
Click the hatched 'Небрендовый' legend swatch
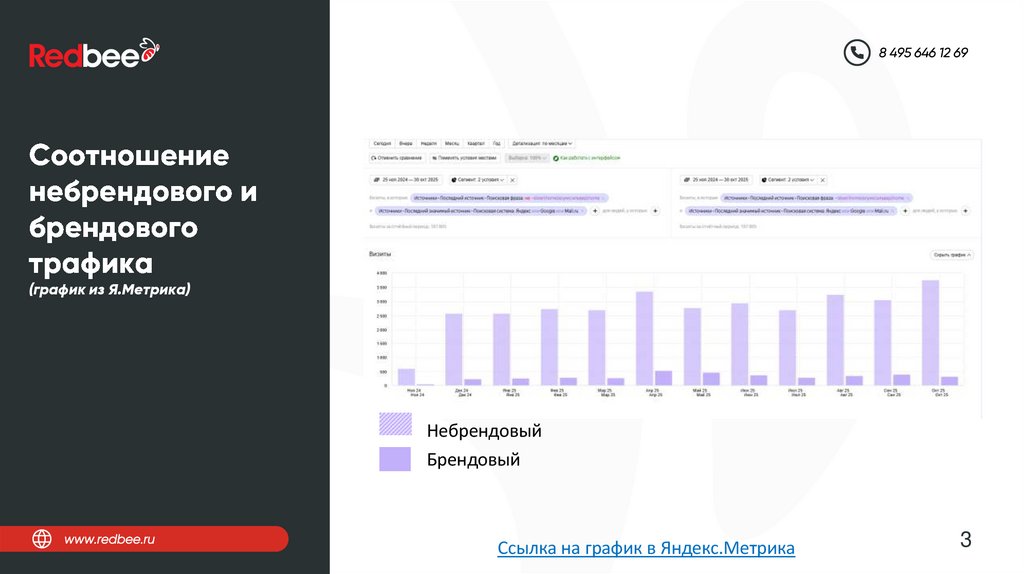pyautogui.click(x=395, y=424)
